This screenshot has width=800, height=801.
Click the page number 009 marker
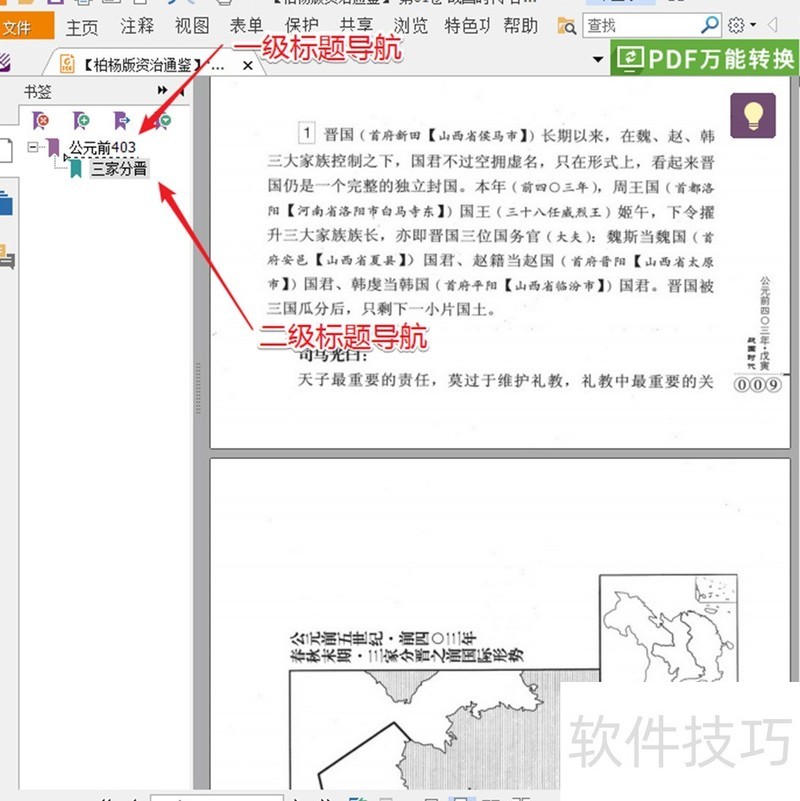coord(758,384)
